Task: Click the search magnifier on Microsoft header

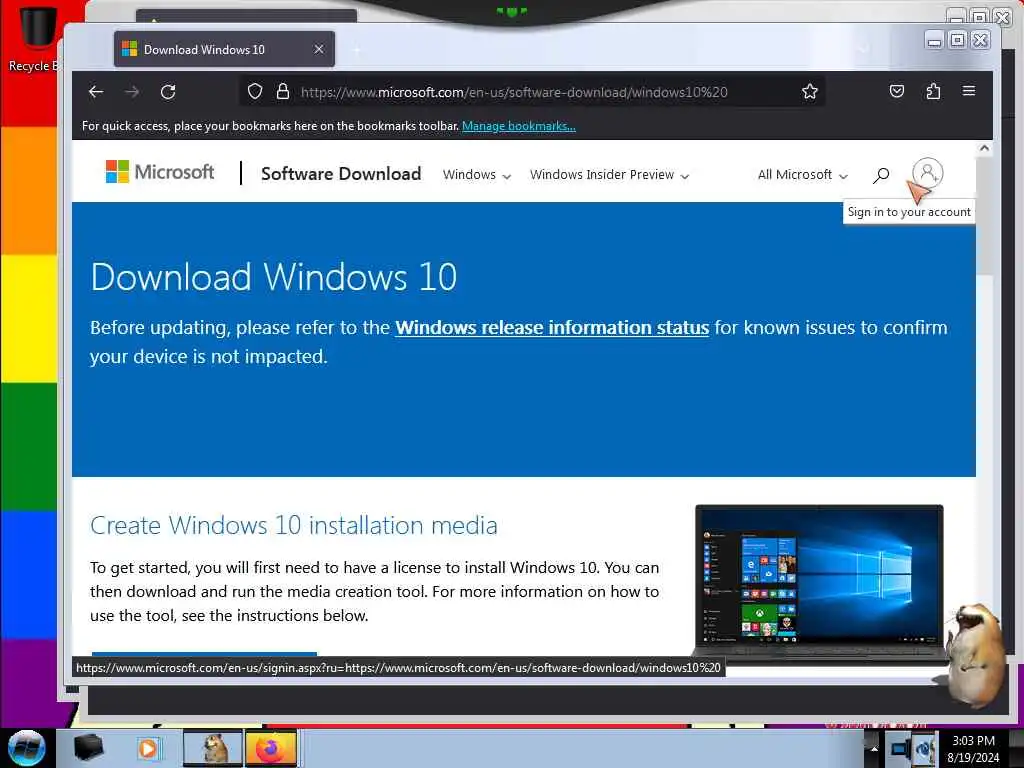Action: pyautogui.click(x=881, y=175)
